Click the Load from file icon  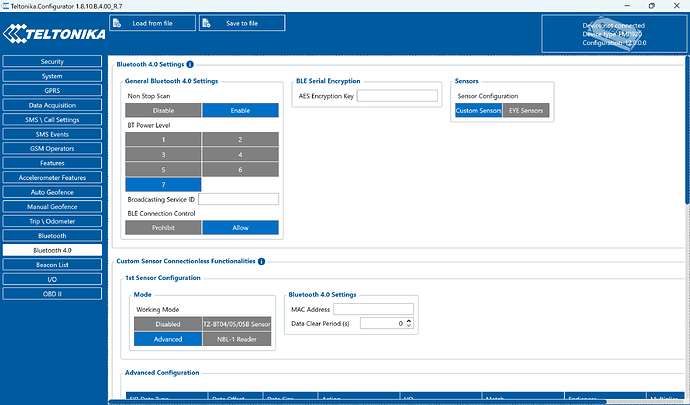click(x=117, y=23)
